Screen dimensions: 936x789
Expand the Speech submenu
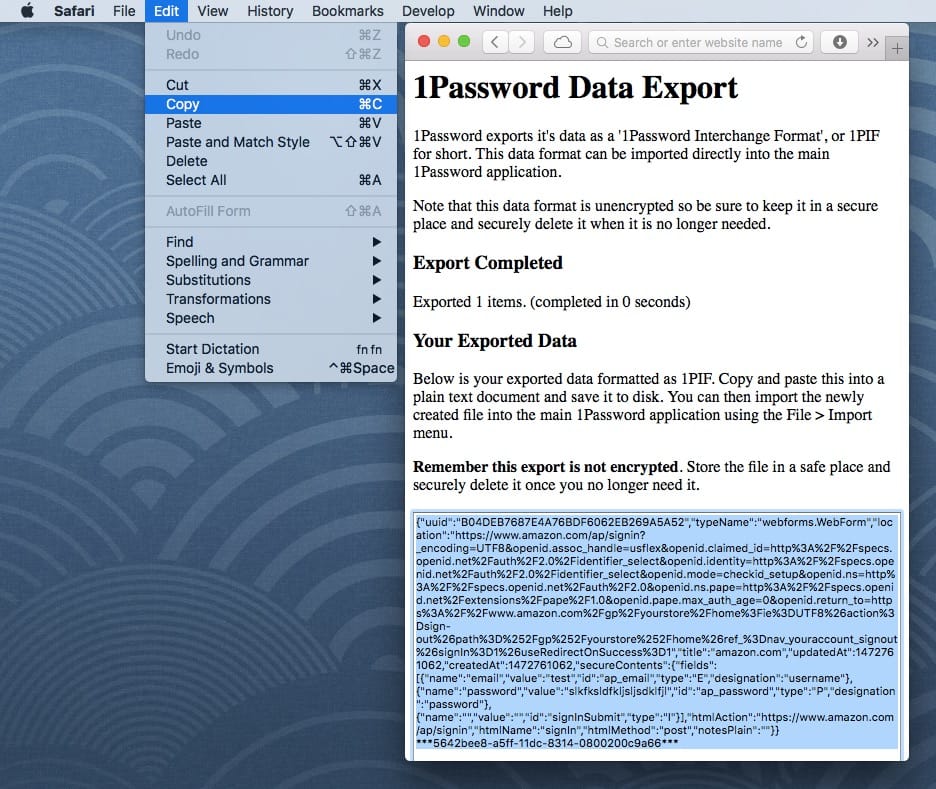point(271,318)
